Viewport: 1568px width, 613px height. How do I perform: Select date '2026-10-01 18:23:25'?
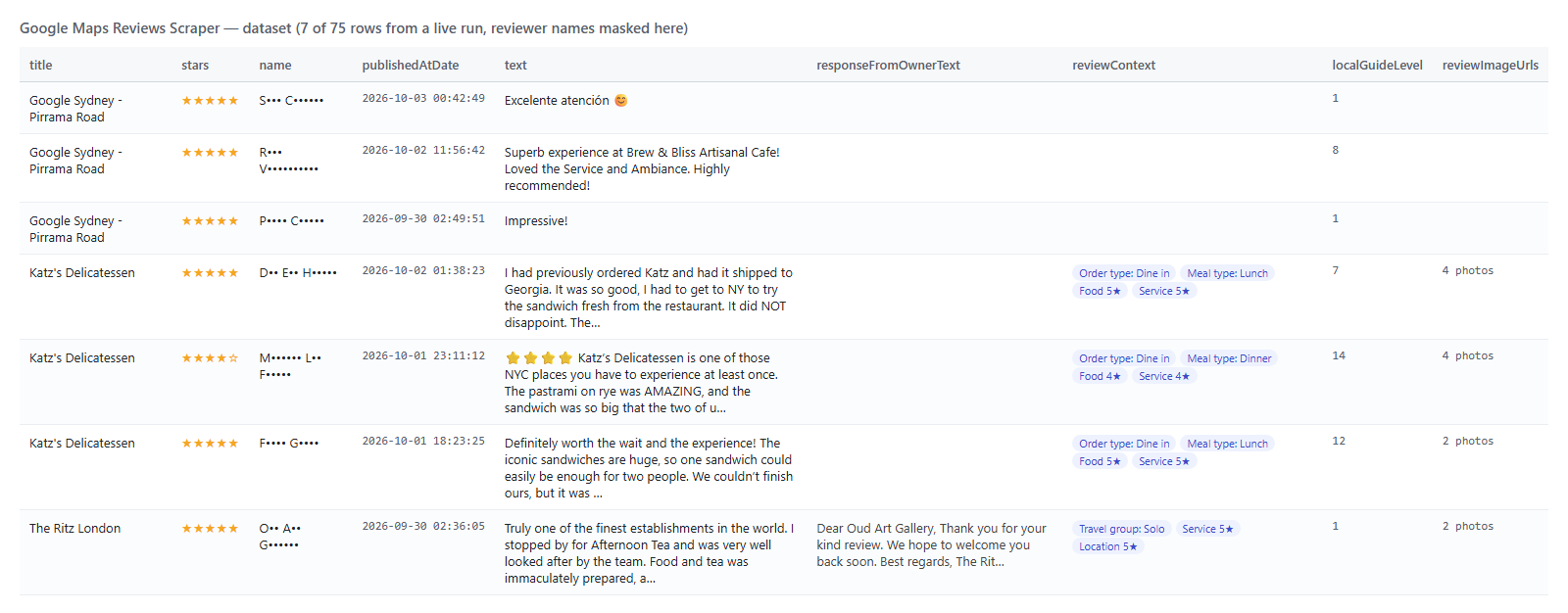coord(423,441)
